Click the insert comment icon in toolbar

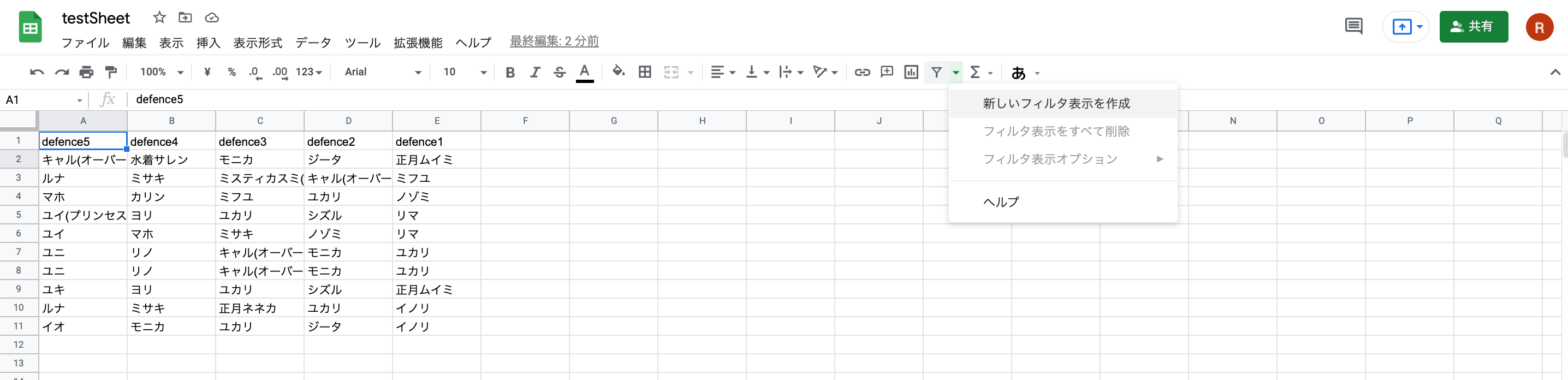click(x=887, y=73)
